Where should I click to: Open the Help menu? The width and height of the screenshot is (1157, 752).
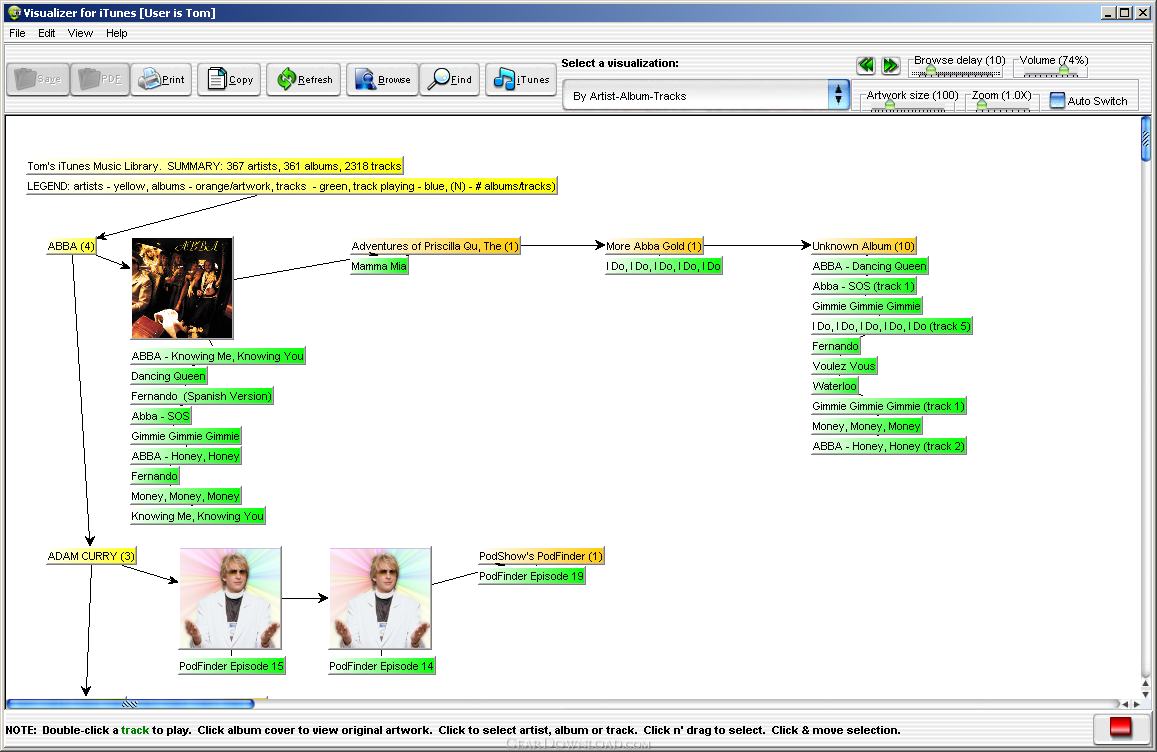coord(117,33)
